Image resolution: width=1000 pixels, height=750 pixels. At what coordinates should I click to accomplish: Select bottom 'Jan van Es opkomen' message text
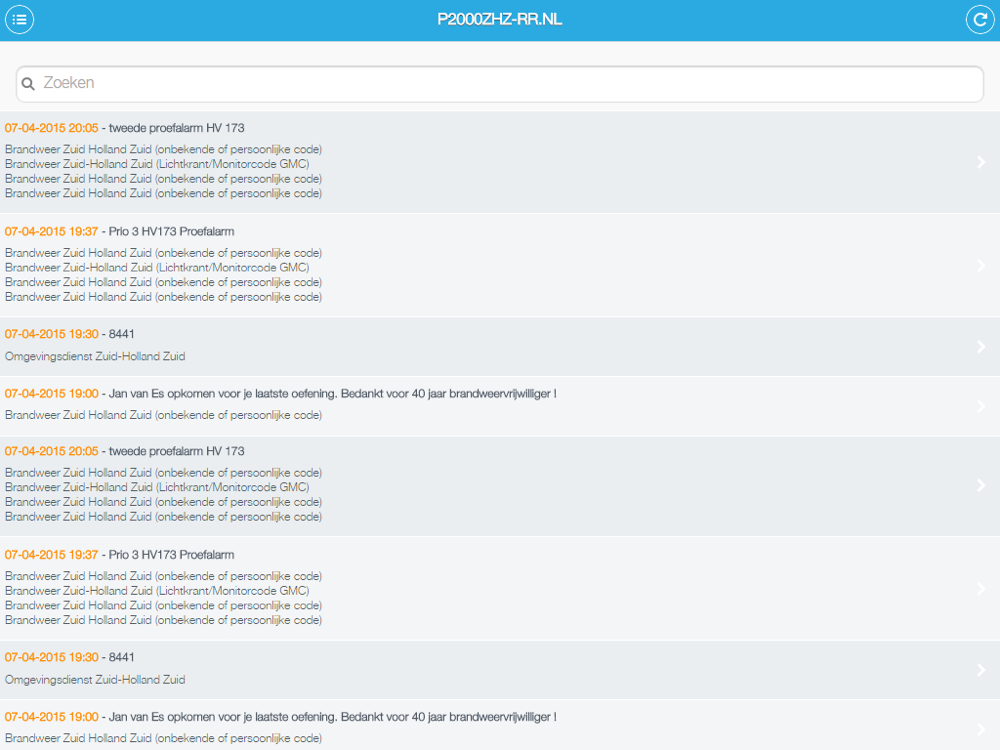[332, 717]
